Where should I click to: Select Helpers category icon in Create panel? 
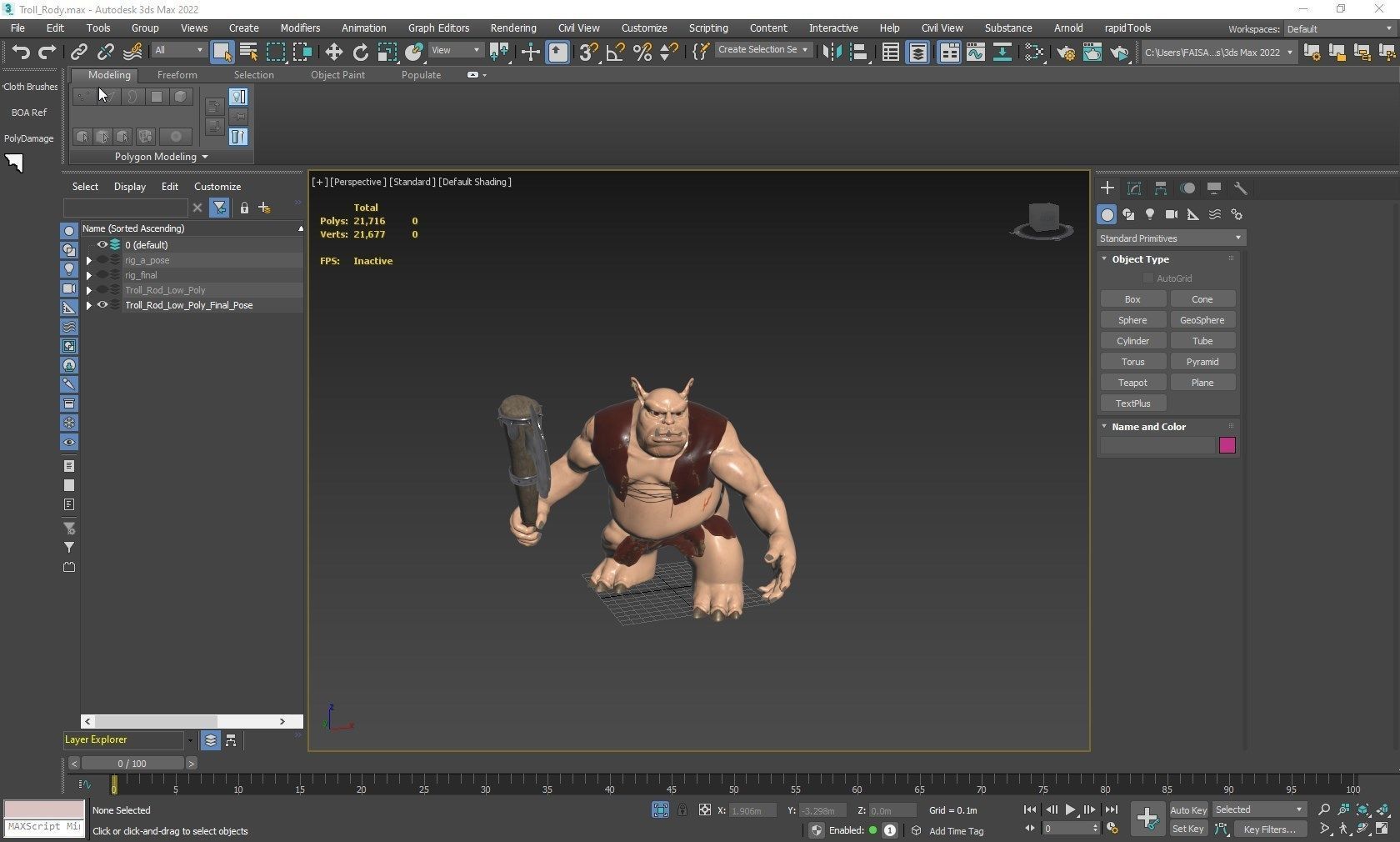1193,214
